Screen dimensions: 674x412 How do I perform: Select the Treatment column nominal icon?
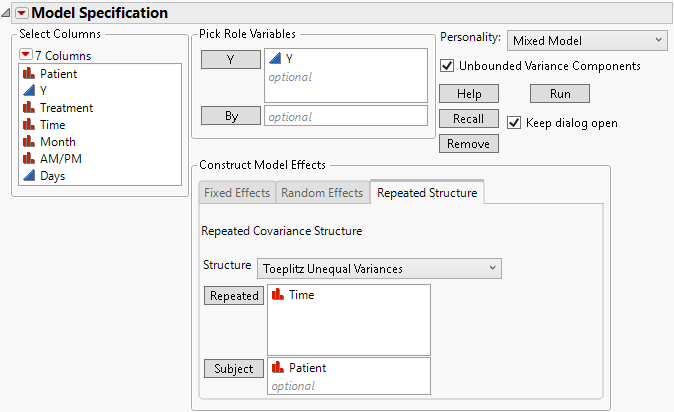tap(29, 108)
